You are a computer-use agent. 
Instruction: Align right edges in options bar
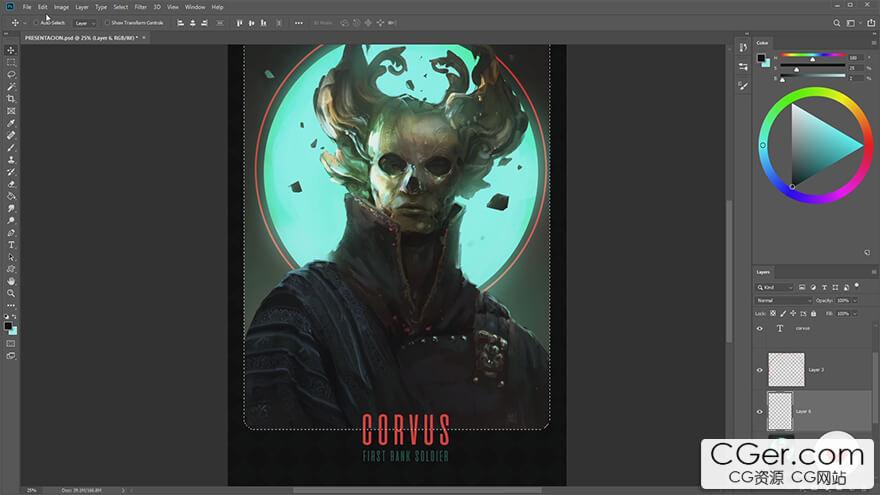pyautogui.click(x=204, y=23)
